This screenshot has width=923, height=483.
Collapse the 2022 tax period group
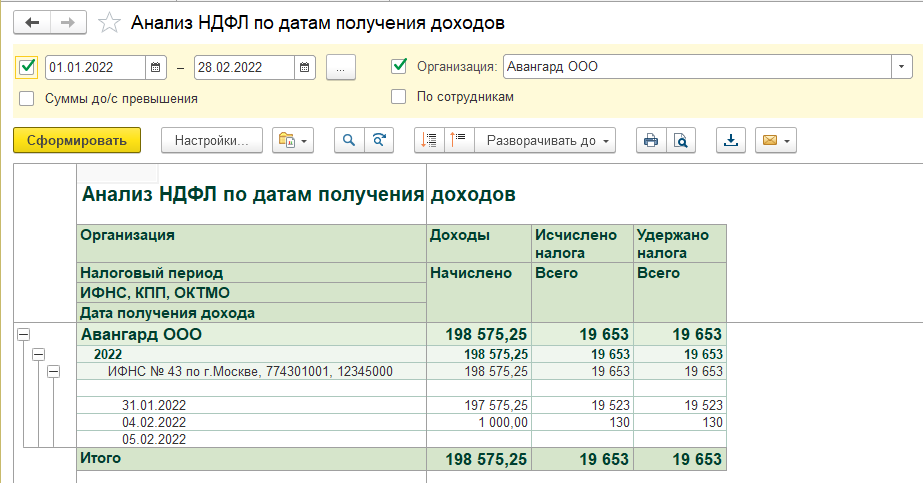tap(39, 354)
